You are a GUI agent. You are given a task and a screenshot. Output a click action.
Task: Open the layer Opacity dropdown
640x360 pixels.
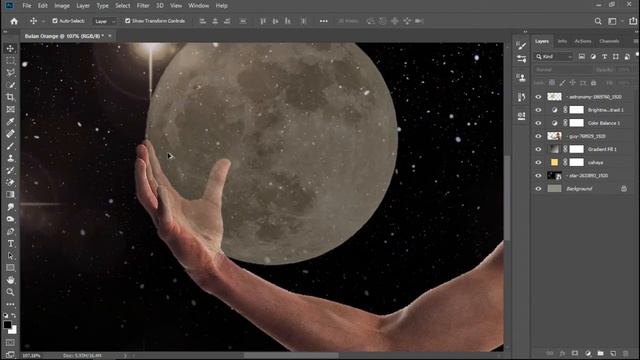[x=624, y=70]
